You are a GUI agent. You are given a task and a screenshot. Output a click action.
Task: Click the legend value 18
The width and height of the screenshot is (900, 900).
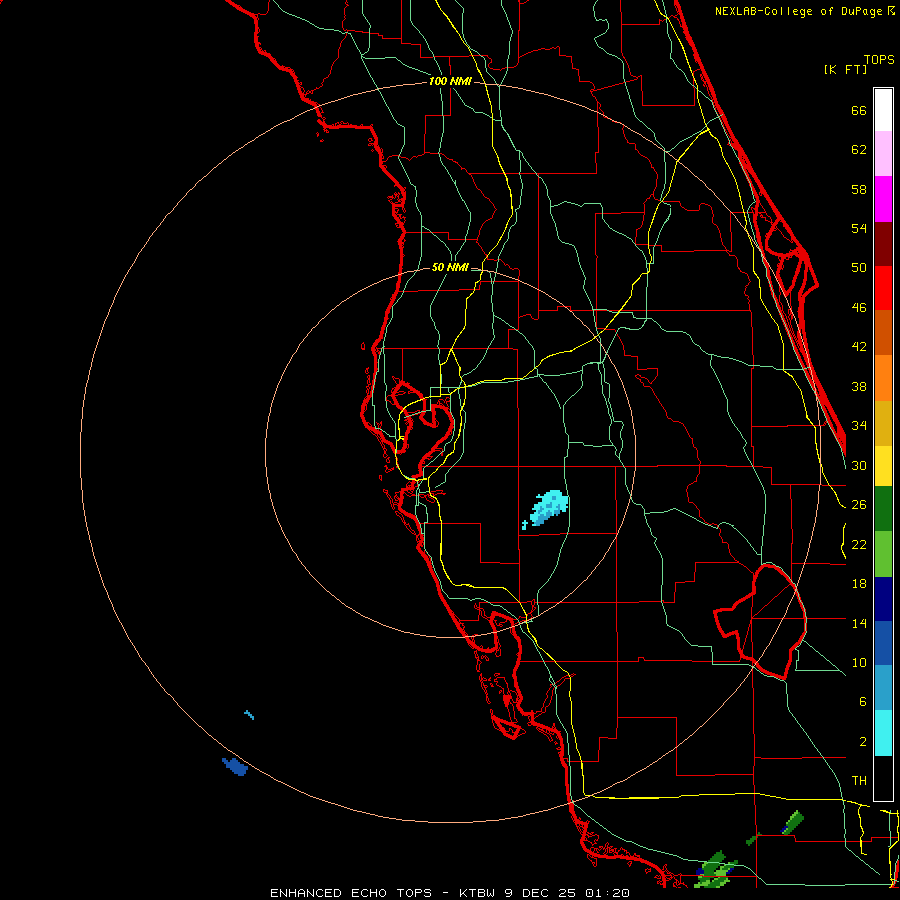[859, 584]
